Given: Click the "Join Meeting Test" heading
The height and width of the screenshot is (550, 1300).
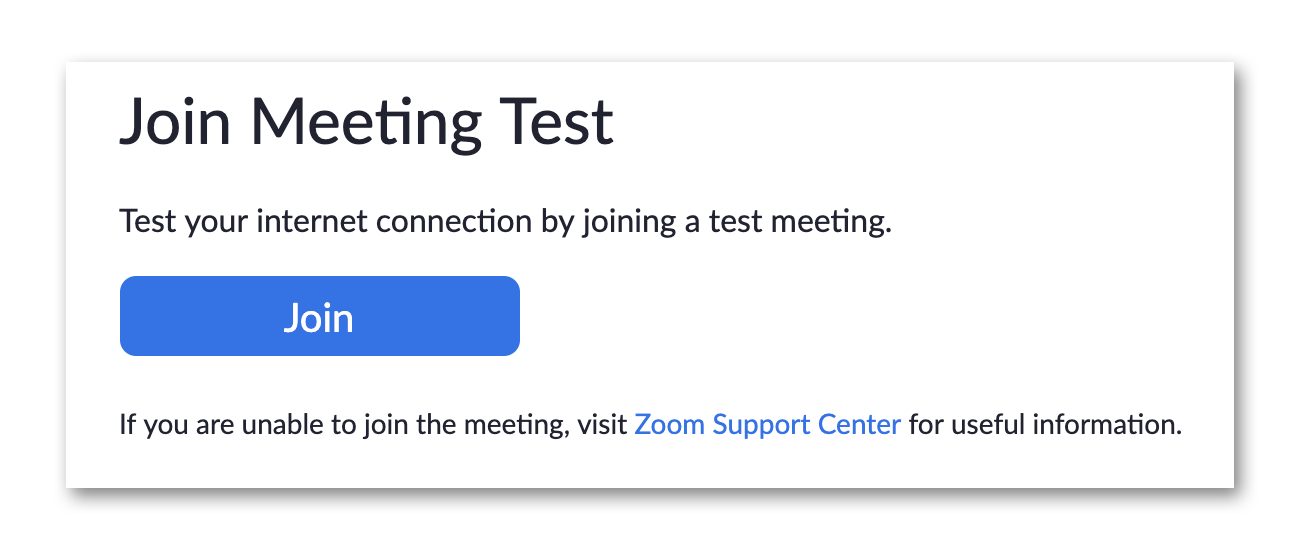Looking at the screenshot, I should tap(366, 124).
